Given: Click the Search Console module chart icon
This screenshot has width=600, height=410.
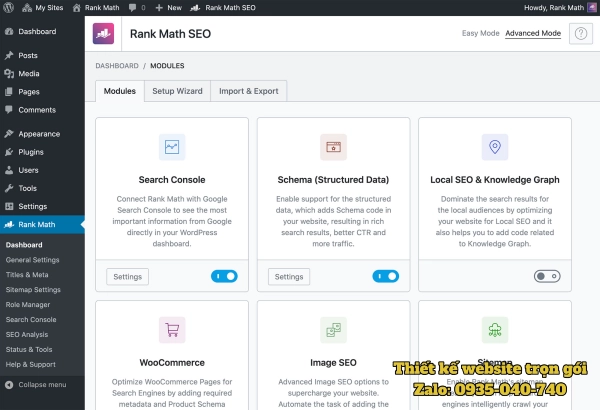Looking at the screenshot, I should (x=172, y=147).
